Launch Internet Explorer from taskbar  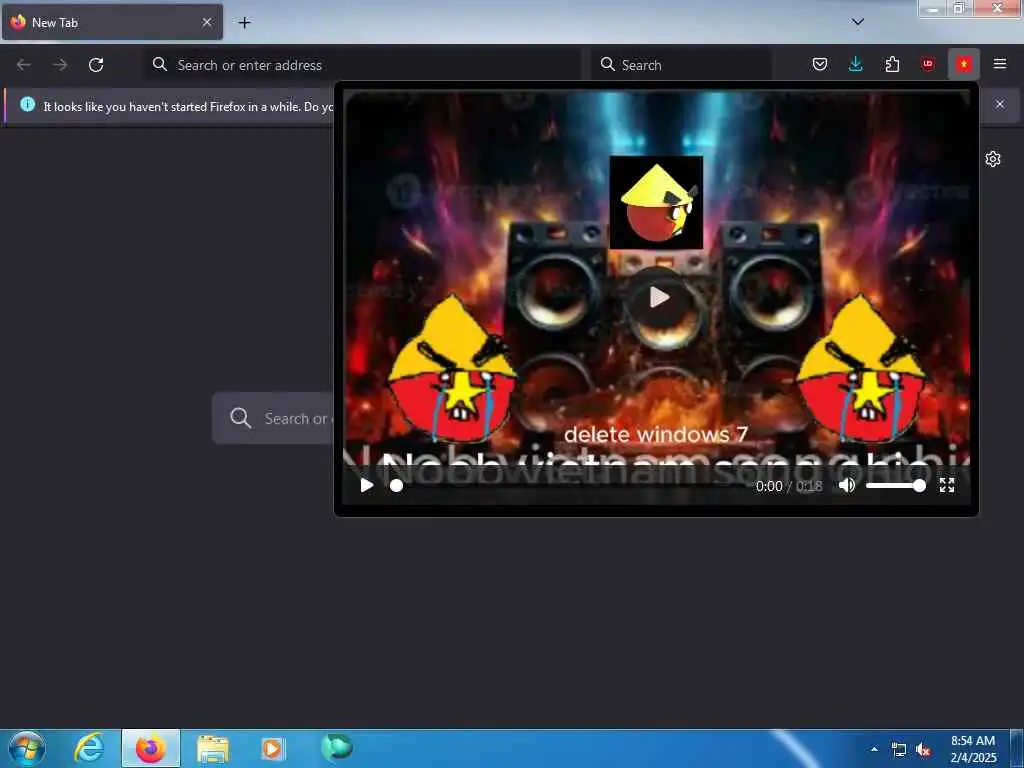[89, 748]
